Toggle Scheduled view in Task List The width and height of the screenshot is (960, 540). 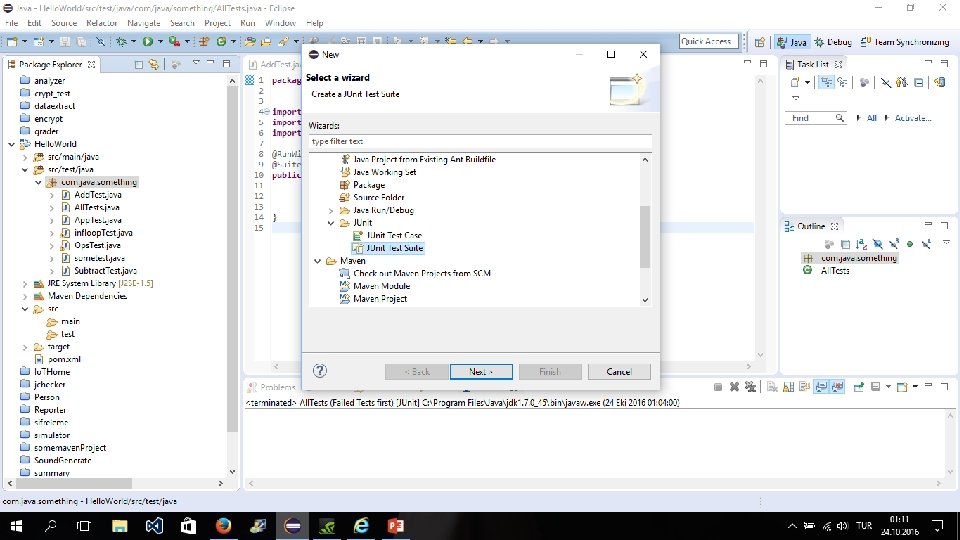842,82
